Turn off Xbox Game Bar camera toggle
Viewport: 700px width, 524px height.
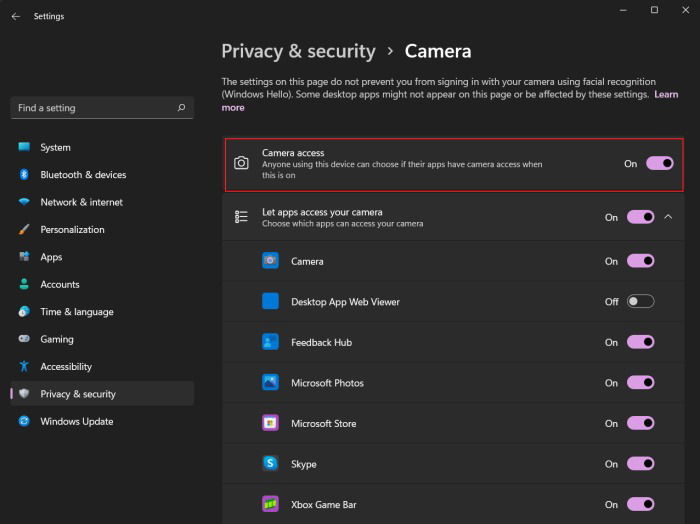641,504
